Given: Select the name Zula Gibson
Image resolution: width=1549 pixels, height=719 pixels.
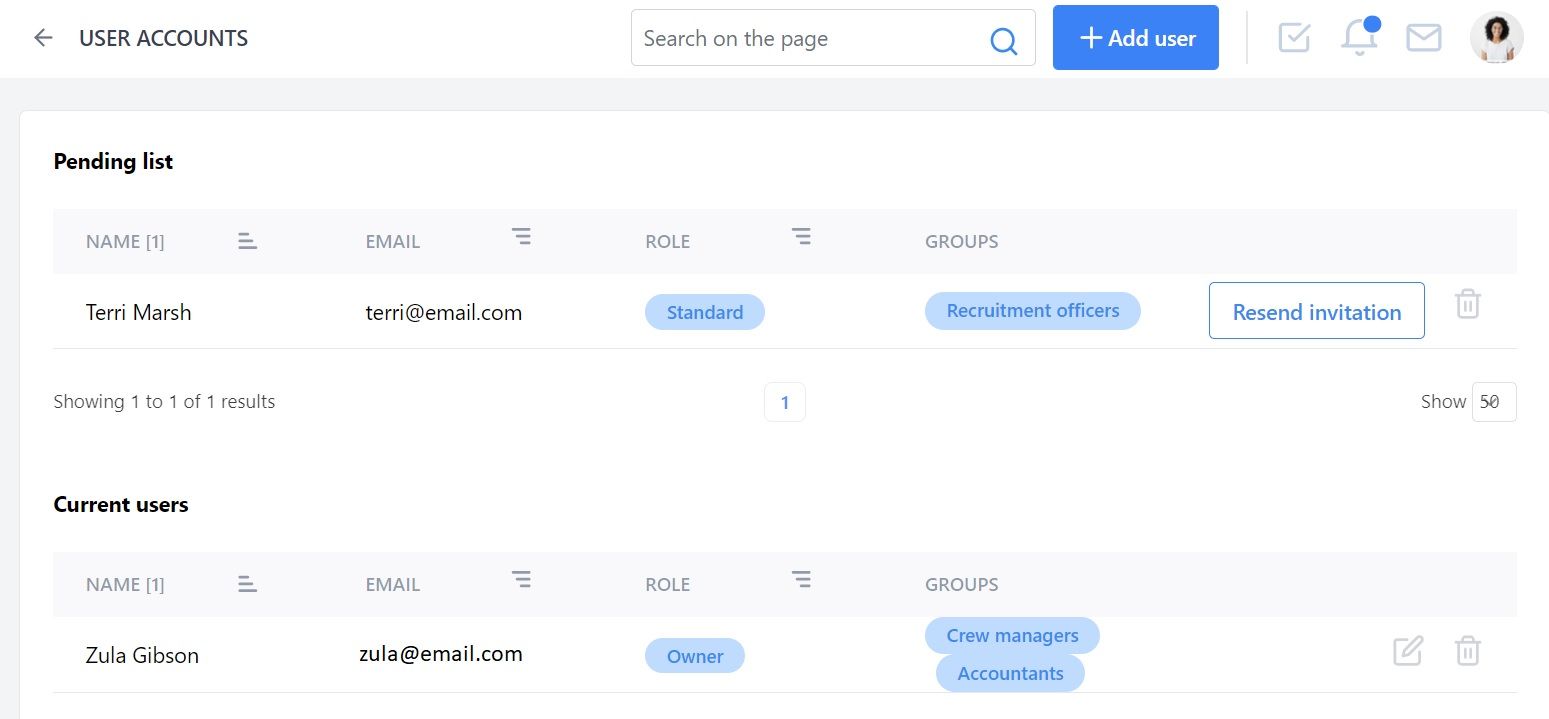Looking at the screenshot, I should (142, 655).
